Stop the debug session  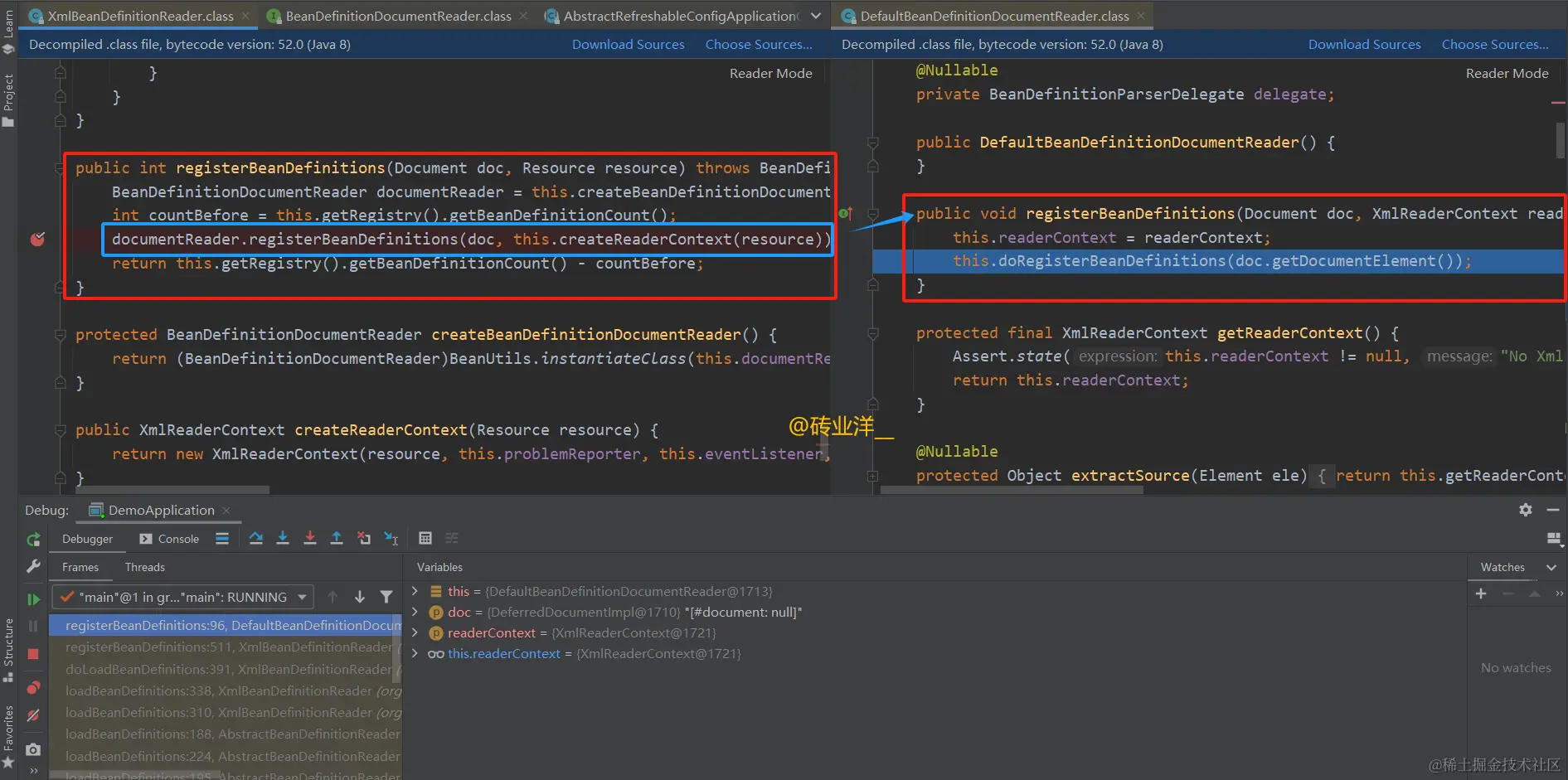click(33, 654)
